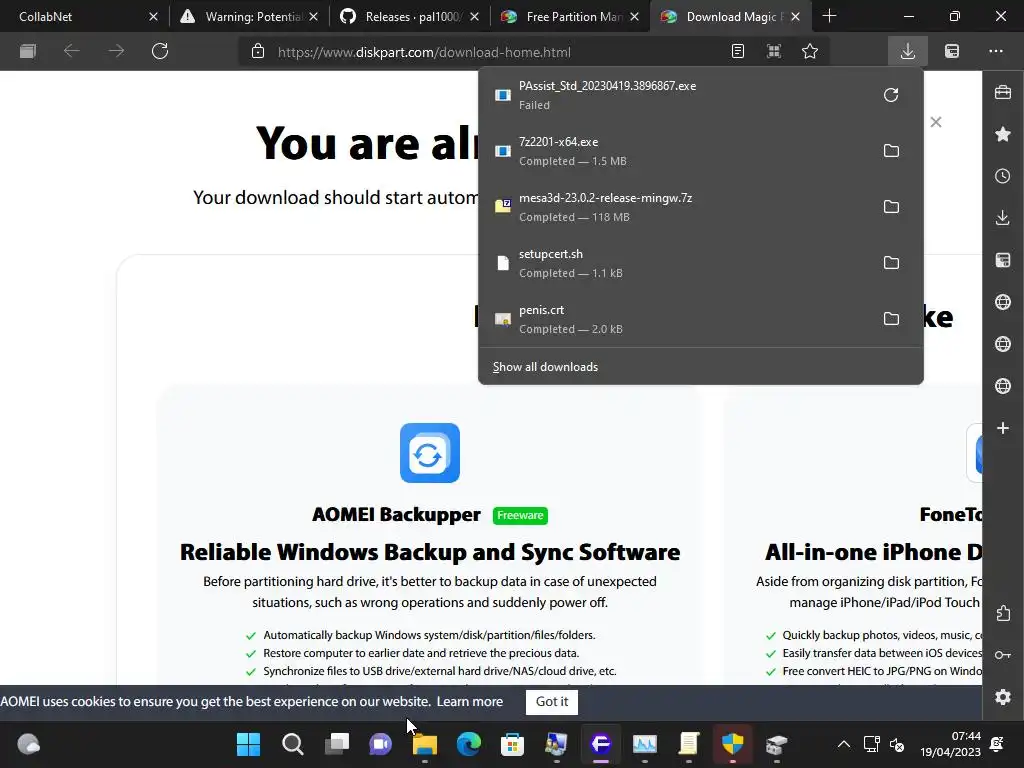Open File Explorer from taskbar
Image resolution: width=1024 pixels, height=768 pixels.
click(x=424, y=744)
